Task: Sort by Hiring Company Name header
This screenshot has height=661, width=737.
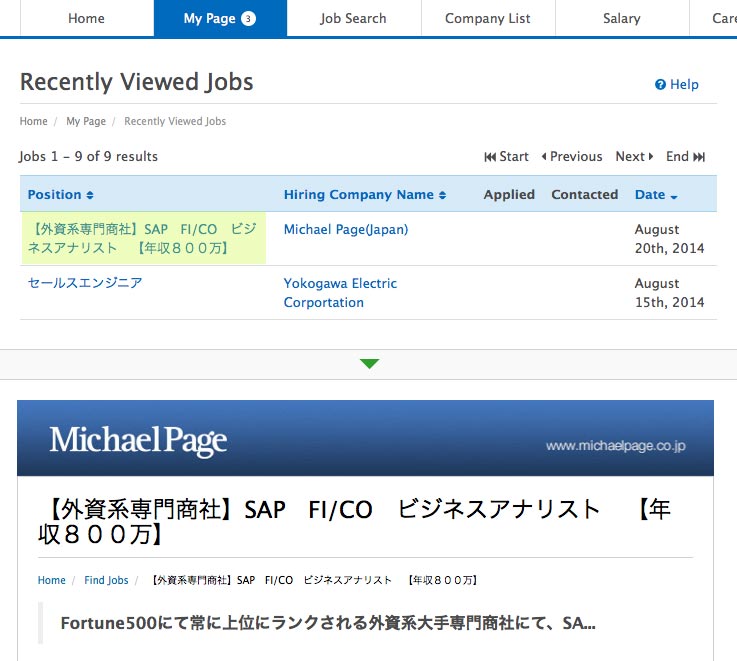Action: [365, 195]
